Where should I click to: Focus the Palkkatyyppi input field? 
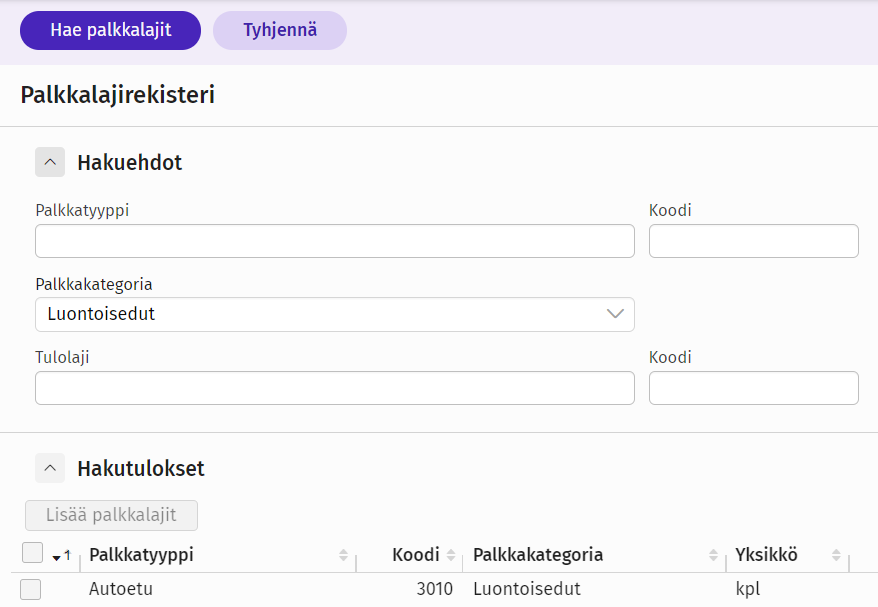click(x=334, y=241)
